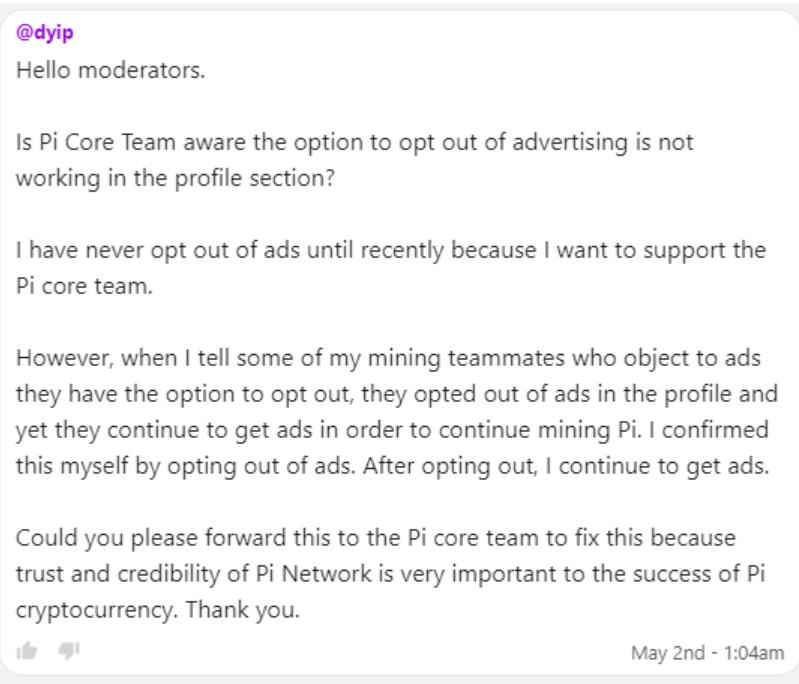Click the line starting 'Is Pi Core Team aware'
The height and width of the screenshot is (684, 799).
point(355,142)
